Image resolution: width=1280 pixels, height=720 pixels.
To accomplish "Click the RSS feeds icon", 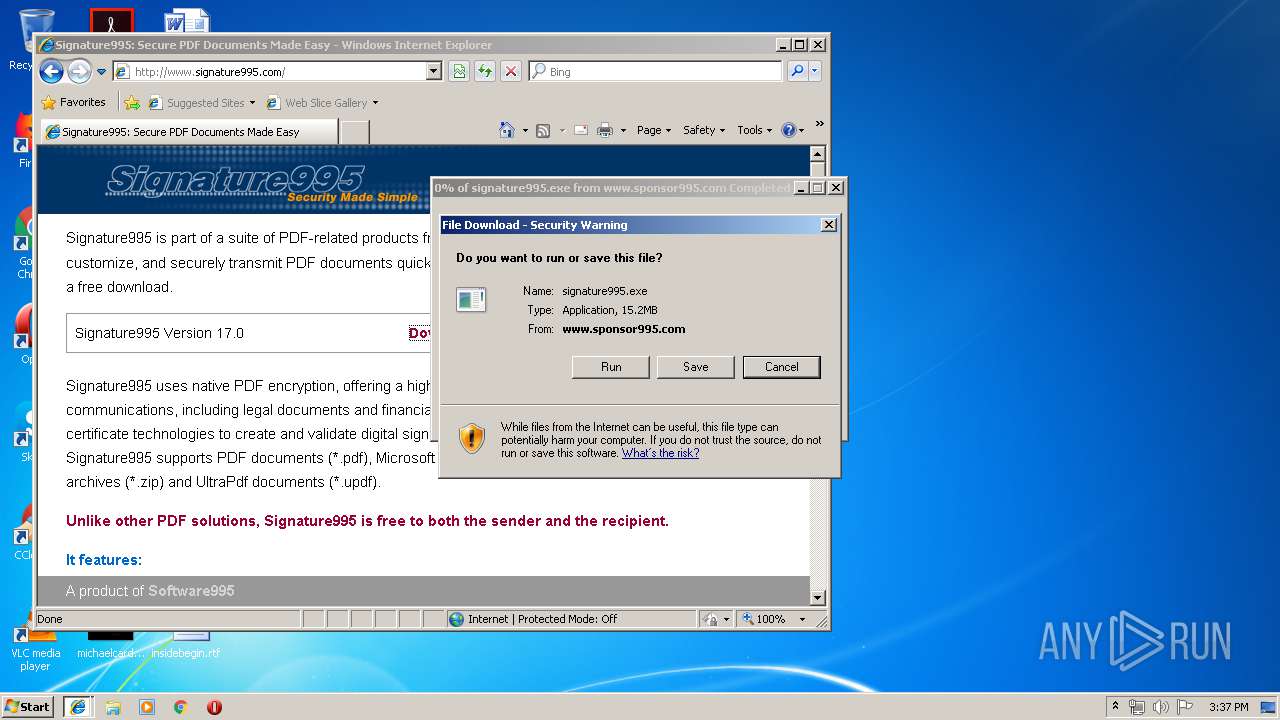I will tap(543, 130).
